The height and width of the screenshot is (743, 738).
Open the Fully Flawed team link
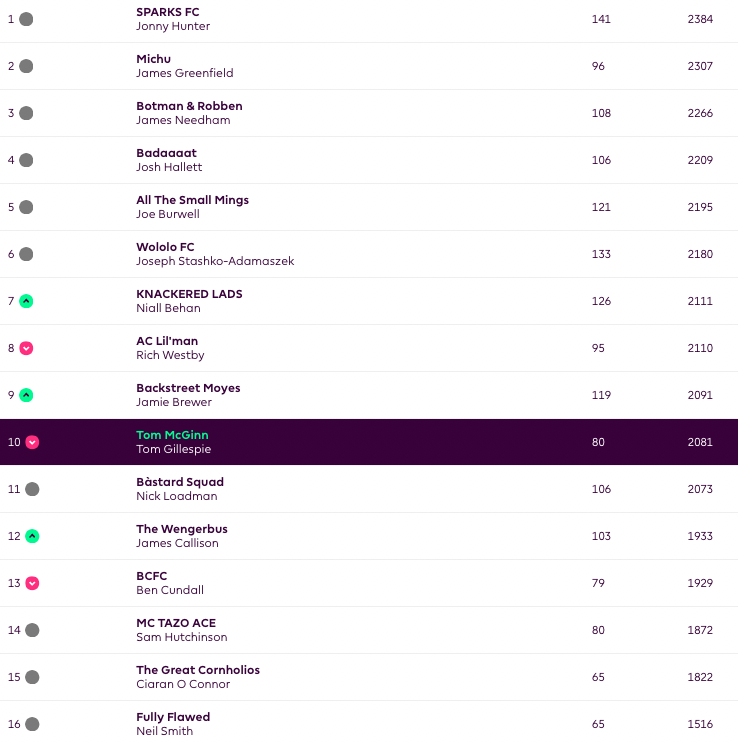[x=173, y=717]
